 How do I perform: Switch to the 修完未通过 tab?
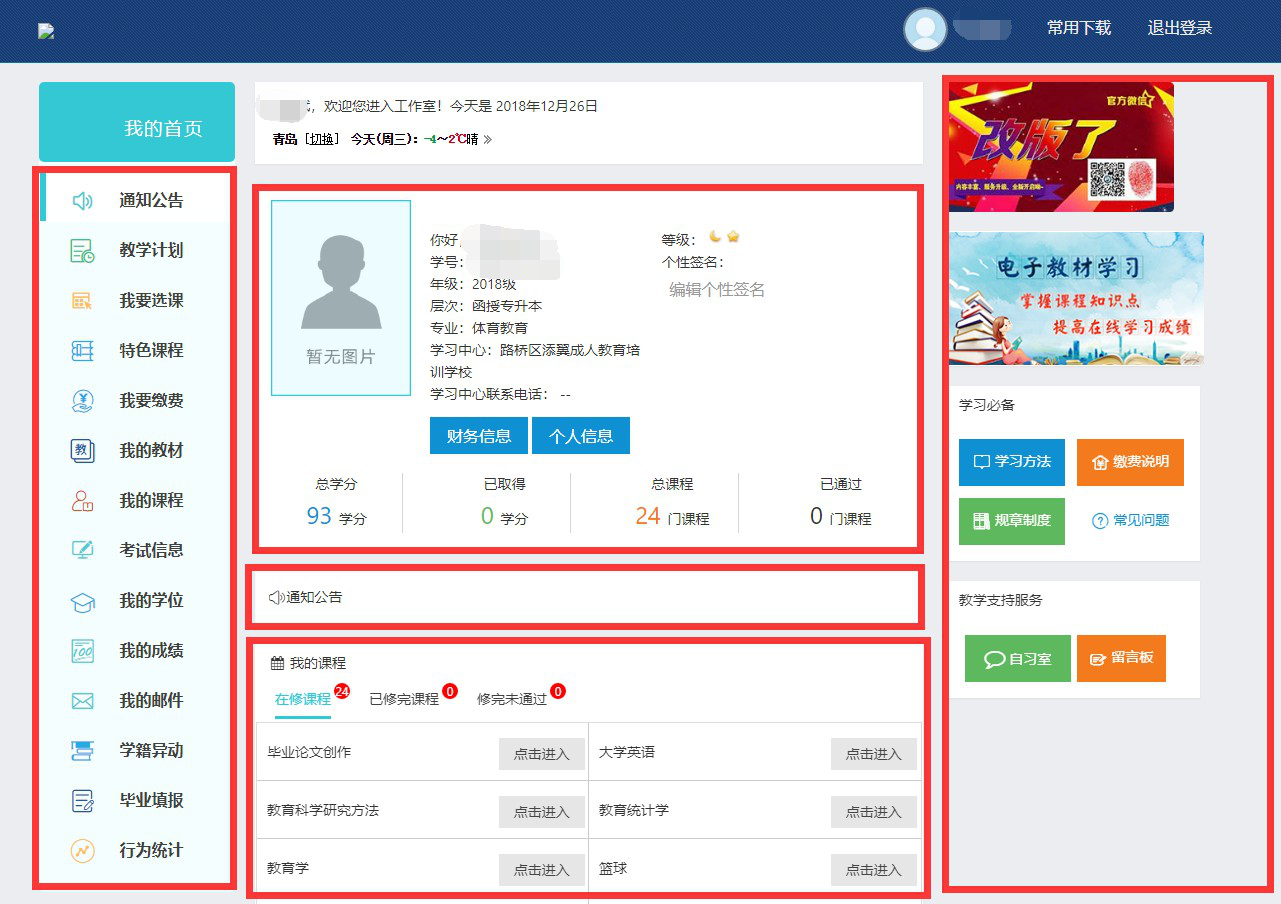[x=512, y=699]
